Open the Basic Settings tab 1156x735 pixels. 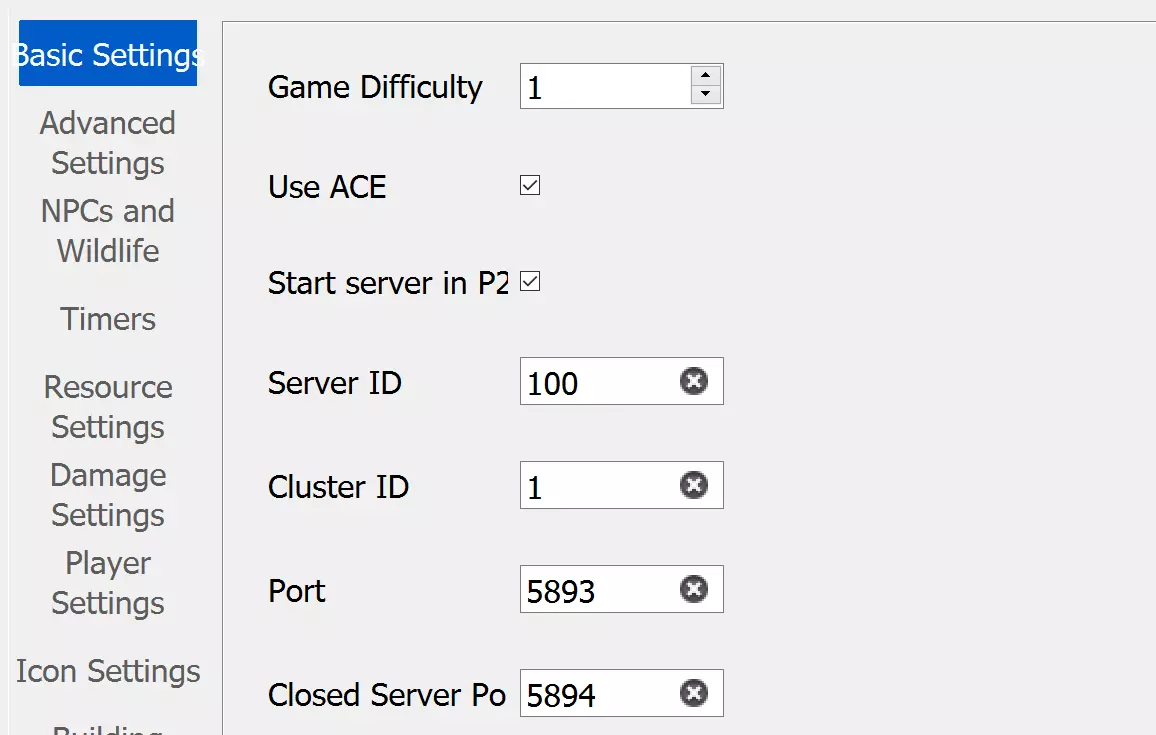point(108,54)
